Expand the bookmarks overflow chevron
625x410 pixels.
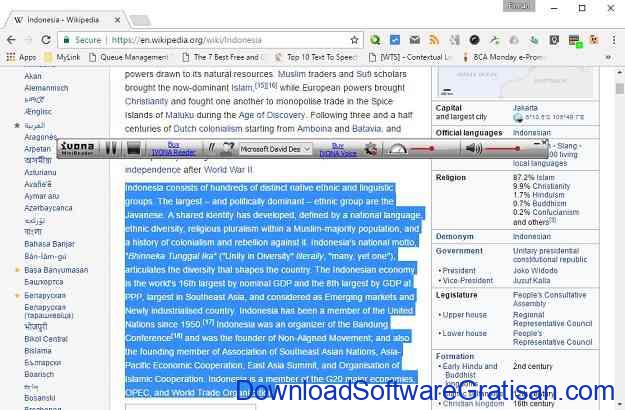(608, 57)
